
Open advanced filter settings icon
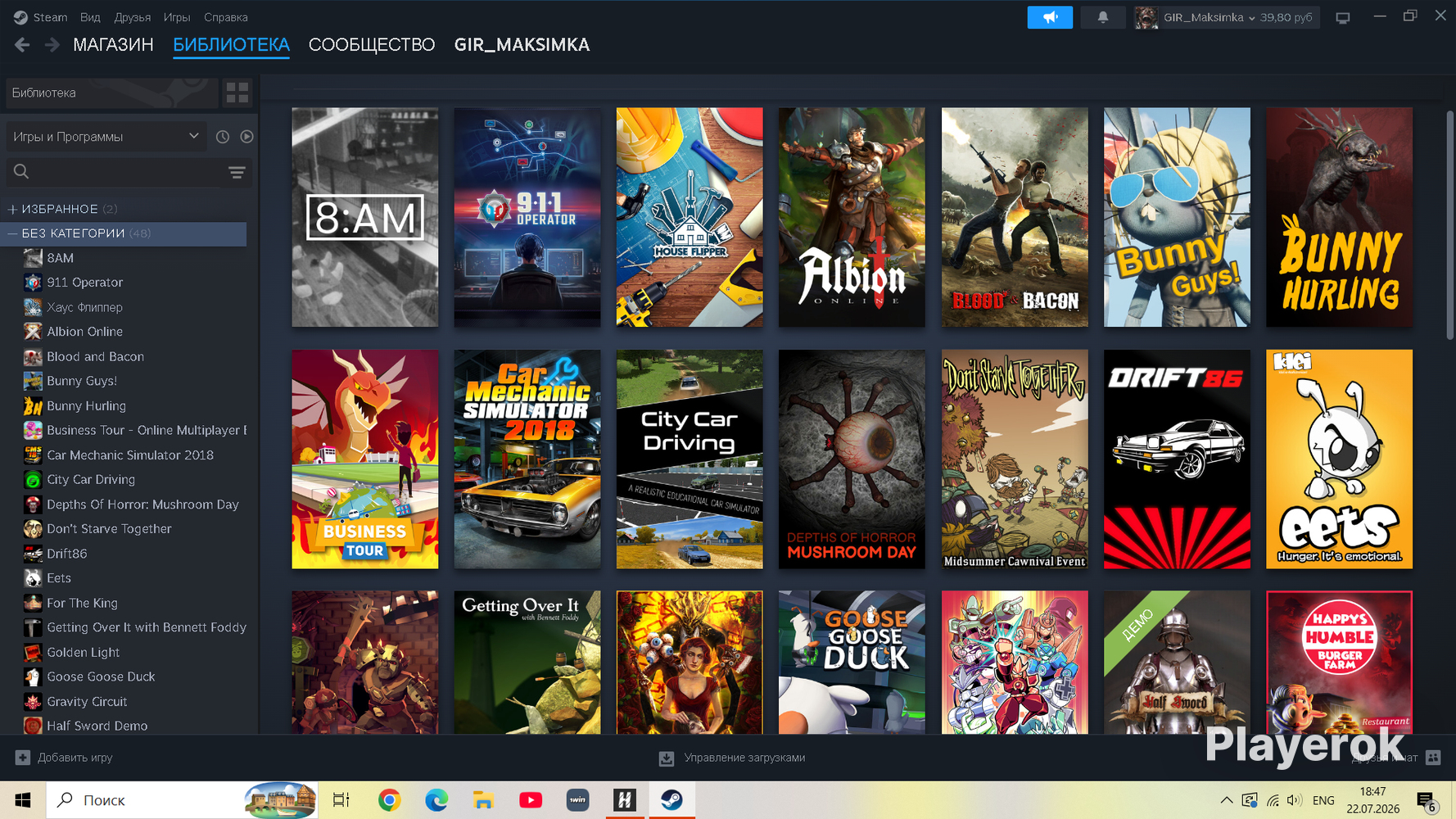pyautogui.click(x=237, y=172)
